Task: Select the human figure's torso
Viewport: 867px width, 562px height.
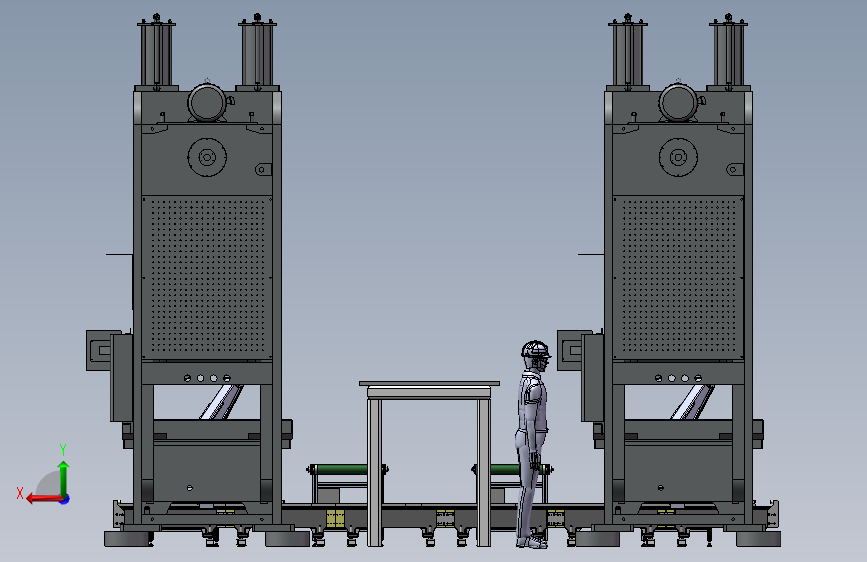Action: (x=532, y=401)
